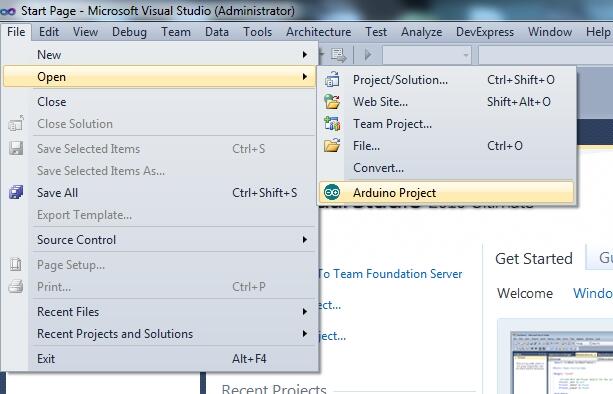The image size is (613, 394).
Task: Click the Page Setup icon
Action: [x=16, y=265]
